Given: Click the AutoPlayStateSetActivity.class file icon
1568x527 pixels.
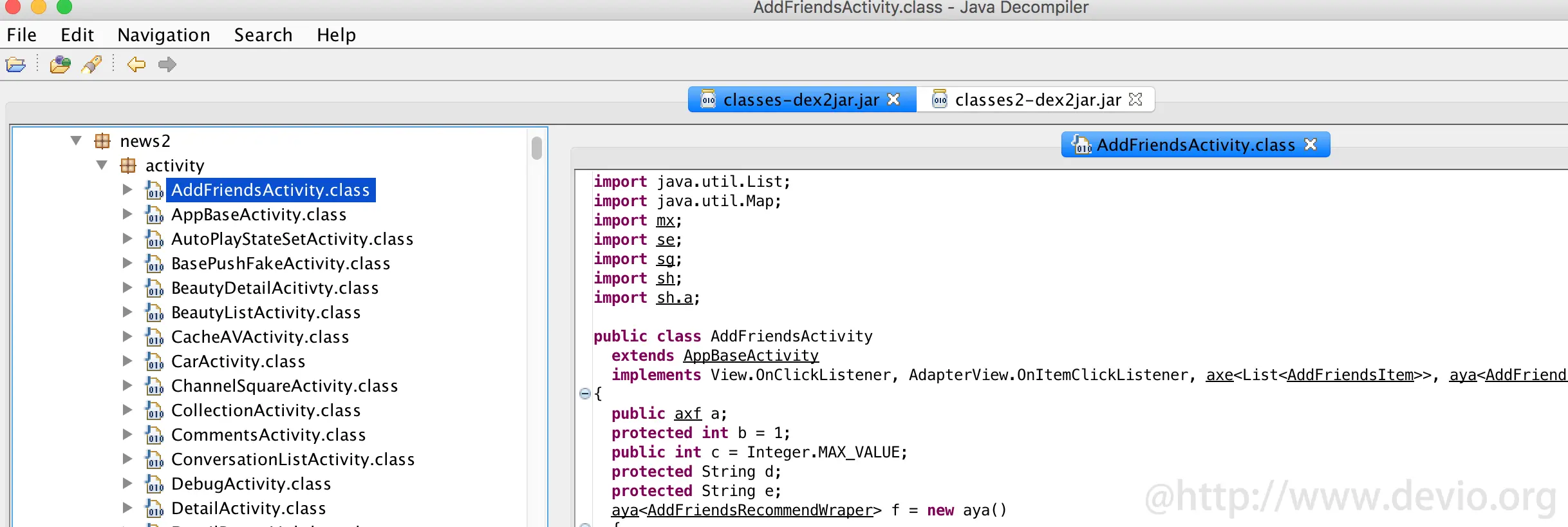Looking at the screenshot, I should click(154, 239).
